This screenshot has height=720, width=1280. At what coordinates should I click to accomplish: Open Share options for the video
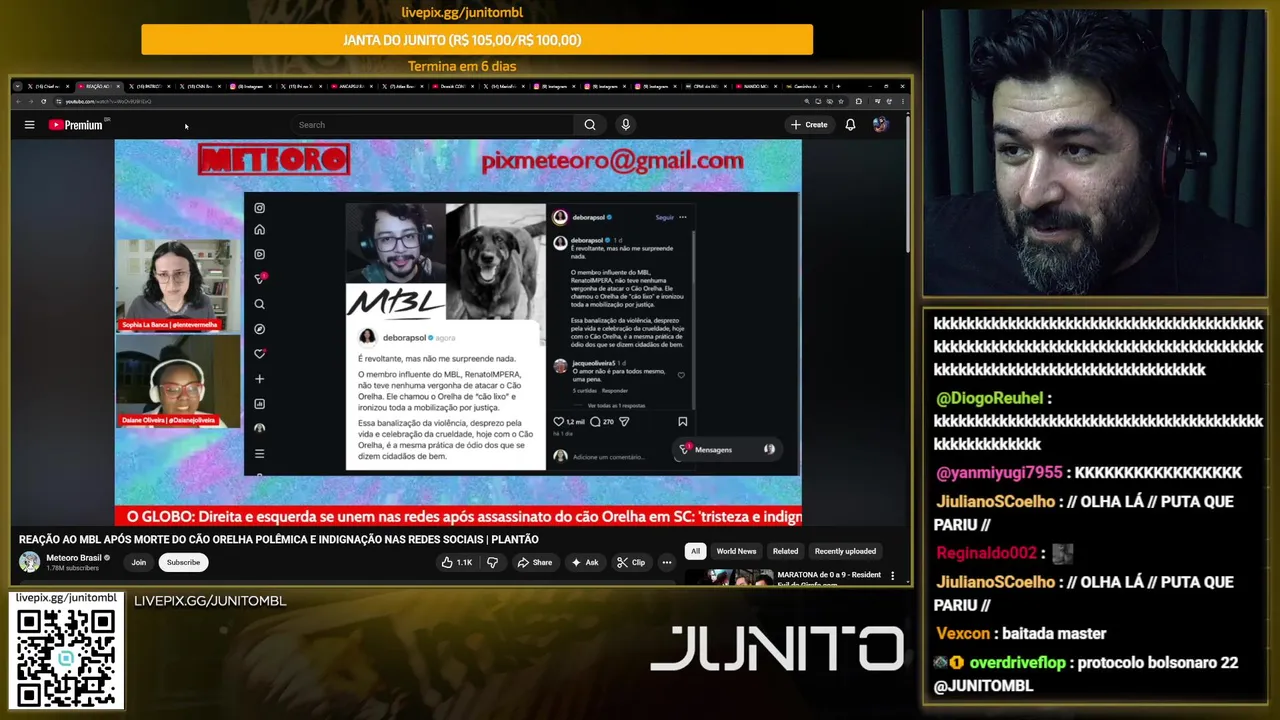(x=535, y=562)
